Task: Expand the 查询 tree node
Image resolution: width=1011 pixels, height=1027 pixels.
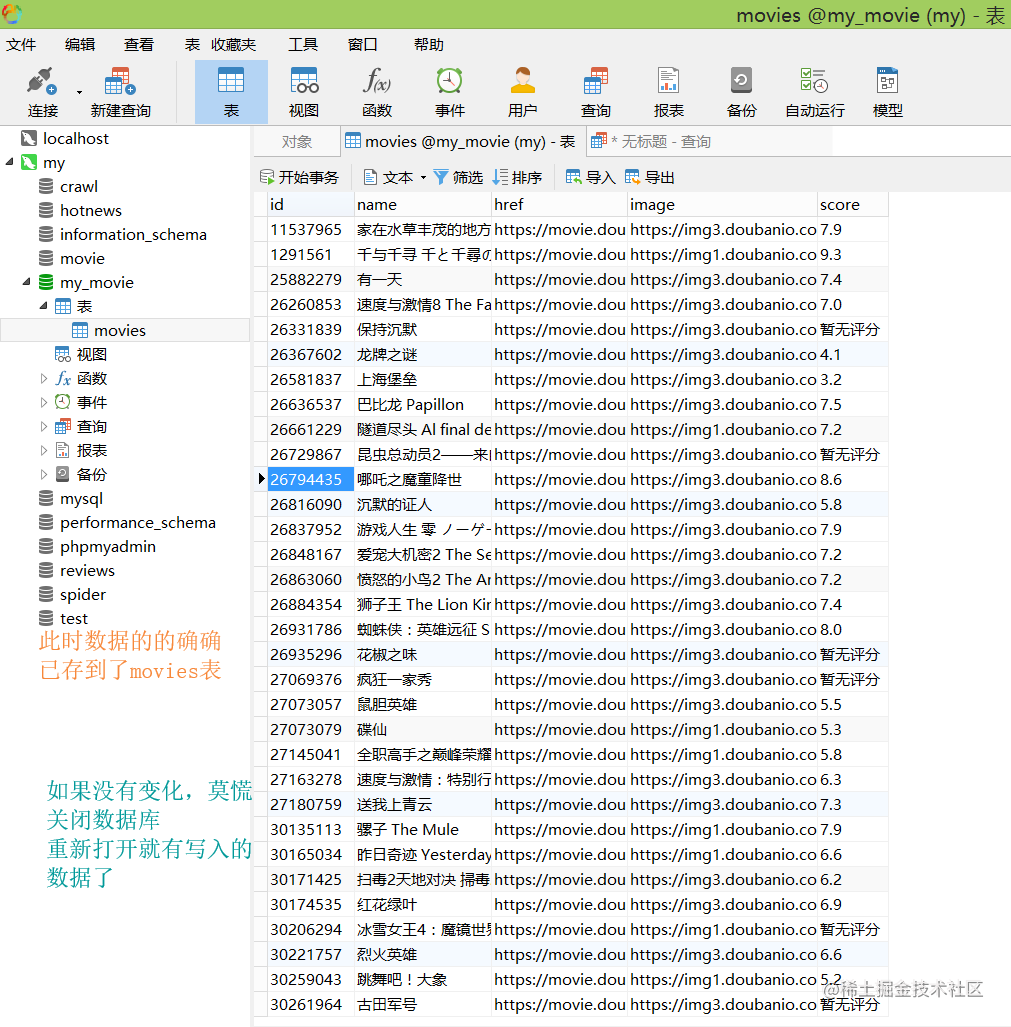Action: tap(43, 426)
